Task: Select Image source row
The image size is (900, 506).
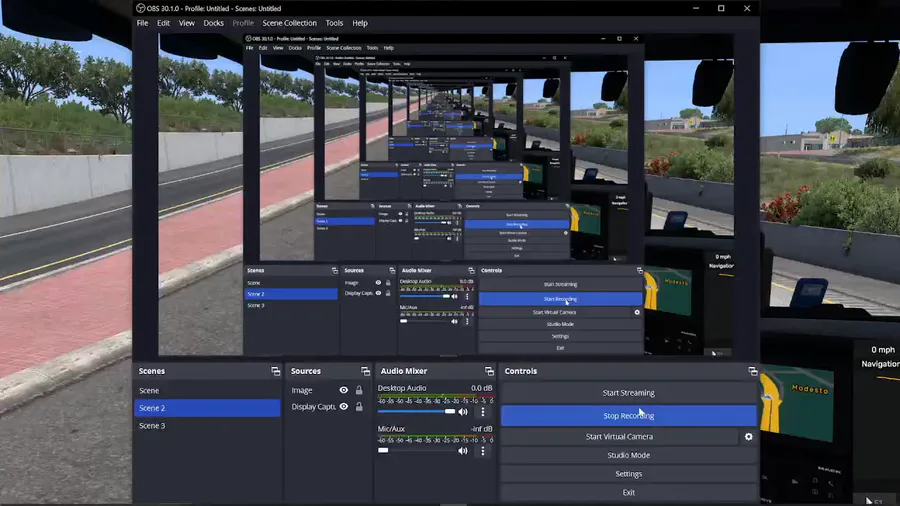Action: (328, 390)
